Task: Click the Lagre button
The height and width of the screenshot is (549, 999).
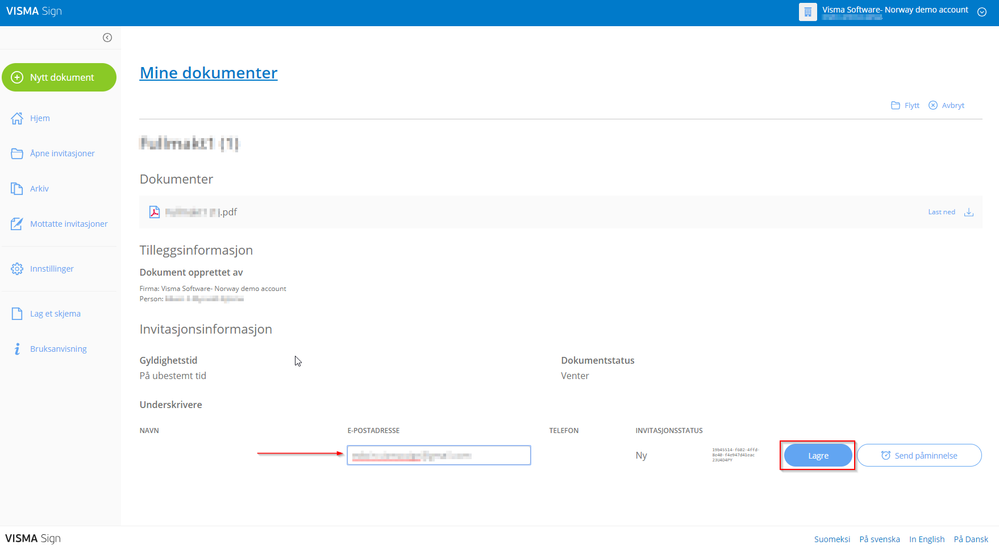Action: coord(818,455)
